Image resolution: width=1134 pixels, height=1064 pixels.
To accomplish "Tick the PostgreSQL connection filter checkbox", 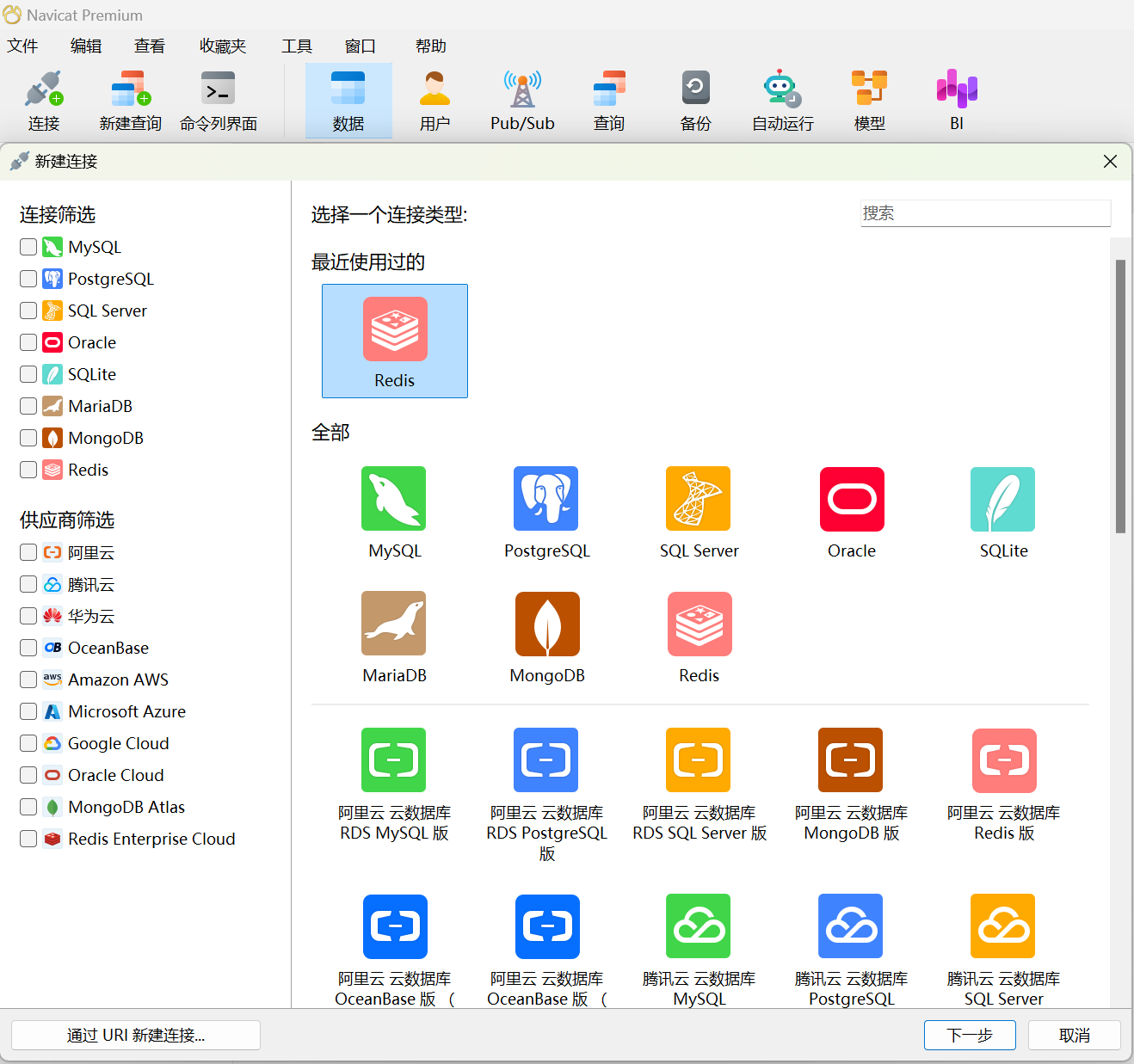I will tap(28, 279).
